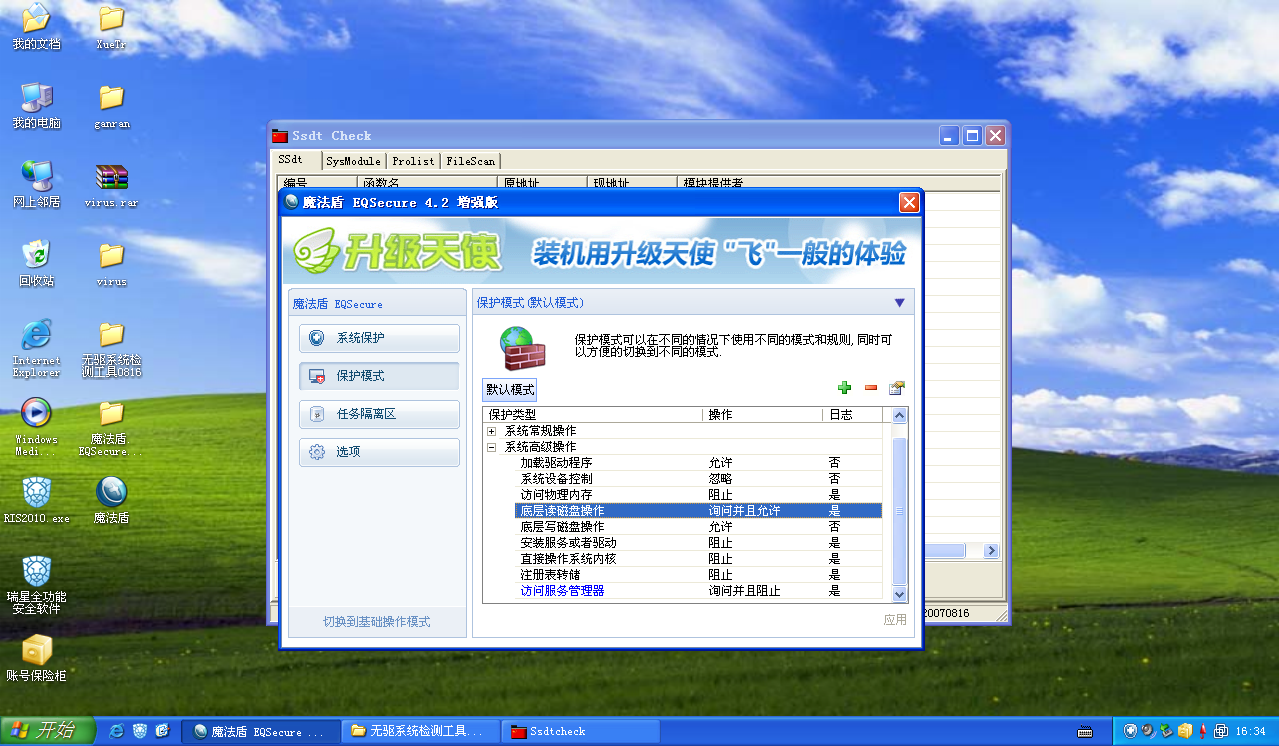Switch to the Prolist tab in Ssdt Check

pos(413,161)
